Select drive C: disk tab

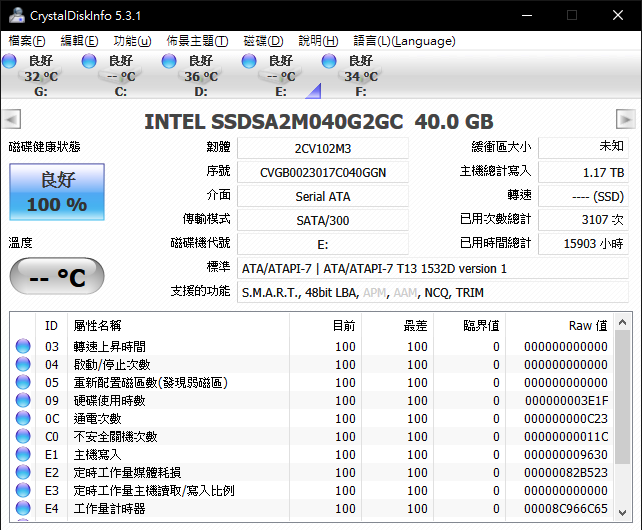(x=121, y=76)
